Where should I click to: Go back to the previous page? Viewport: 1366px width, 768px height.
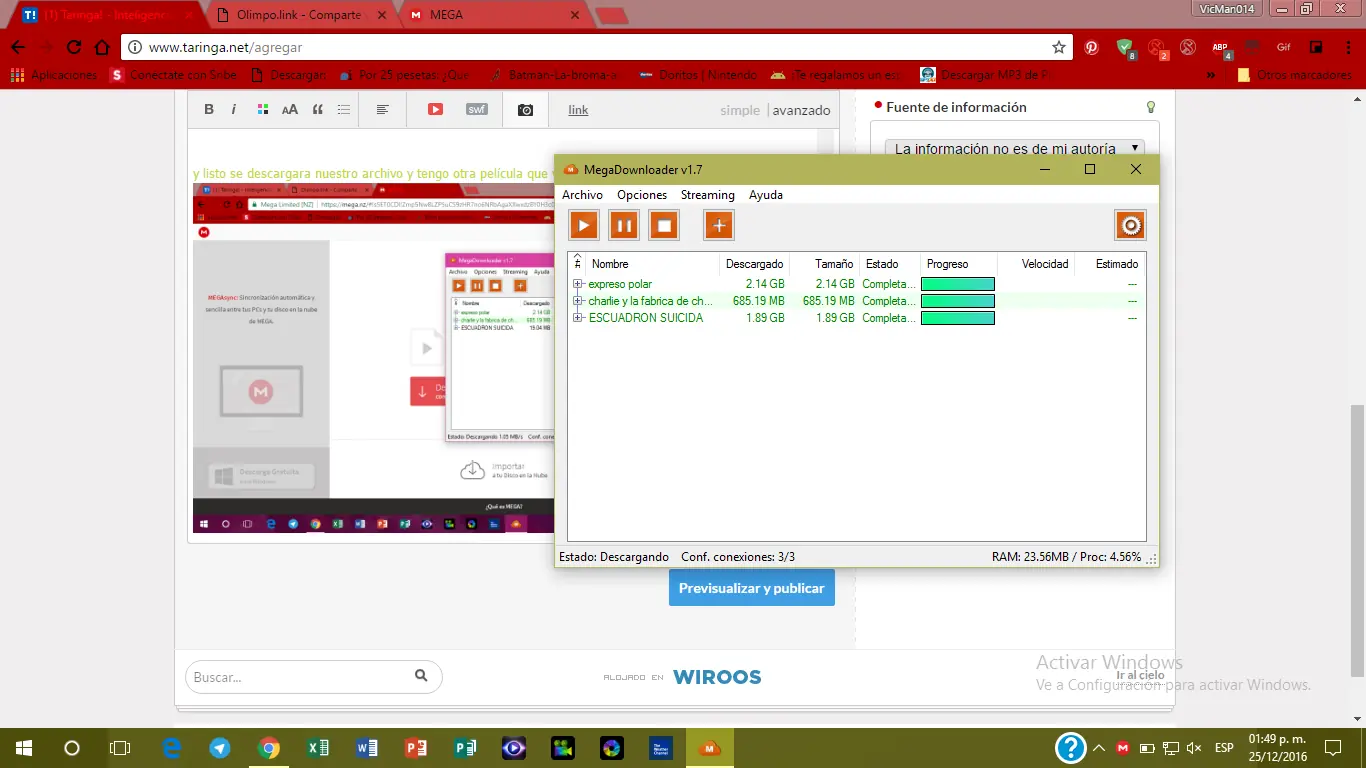point(18,47)
